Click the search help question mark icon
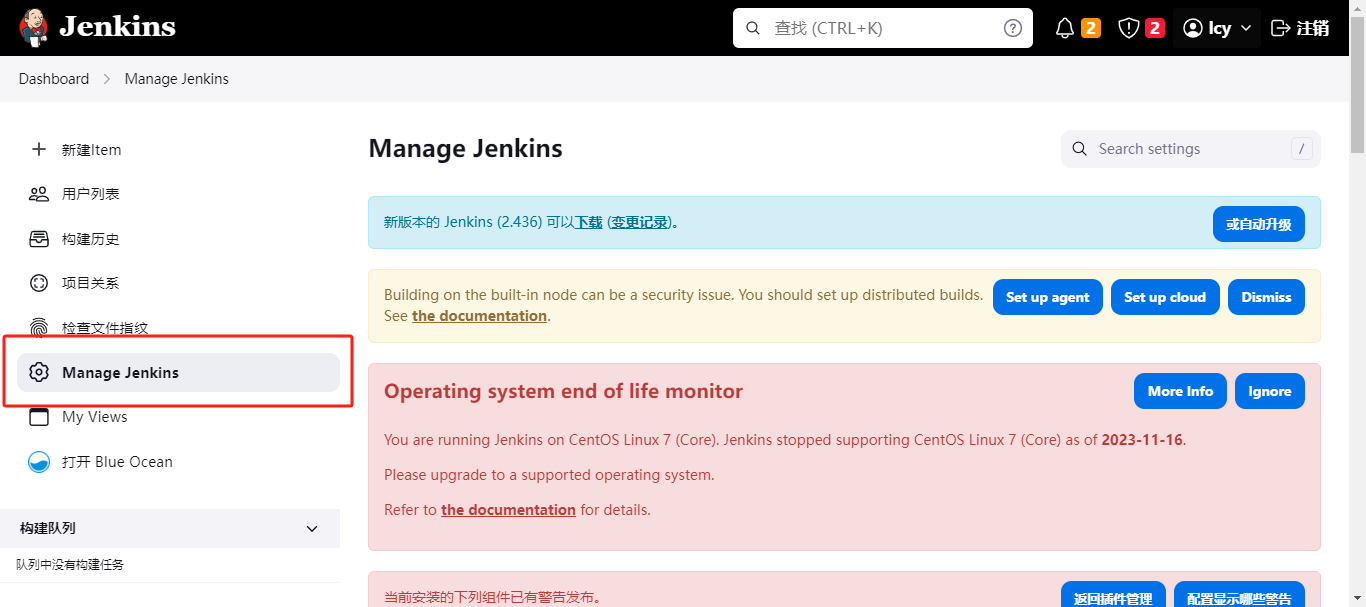Screen dimensions: 1366x607 pyautogui.click(x=1013, y=28)
